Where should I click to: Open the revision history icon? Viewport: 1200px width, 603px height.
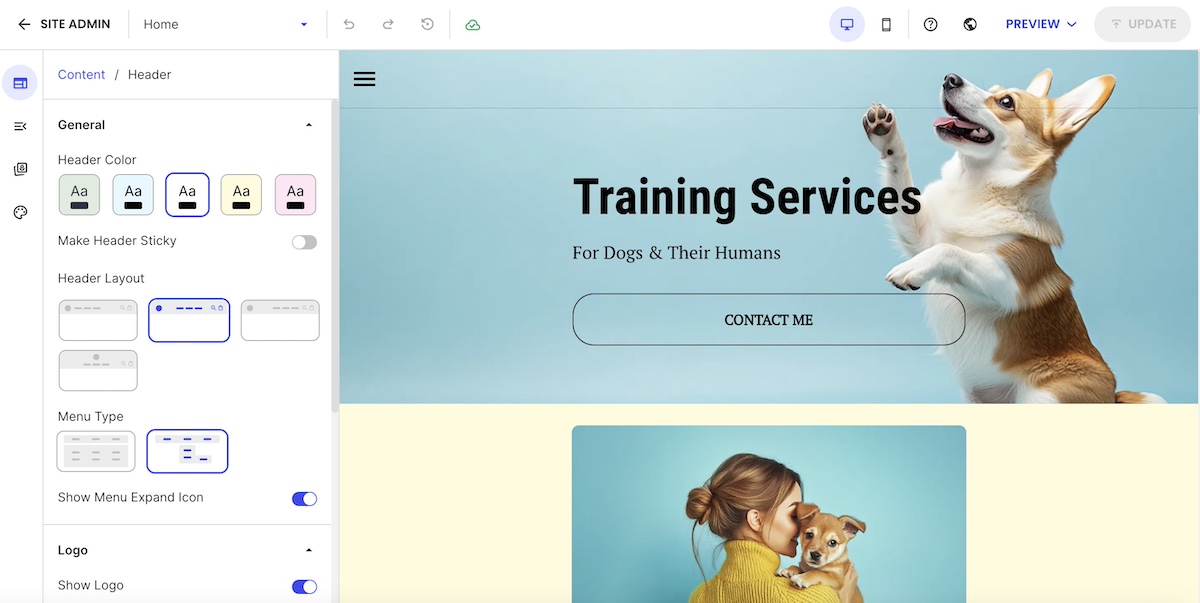pyautogui.click(x=427, y=24)
